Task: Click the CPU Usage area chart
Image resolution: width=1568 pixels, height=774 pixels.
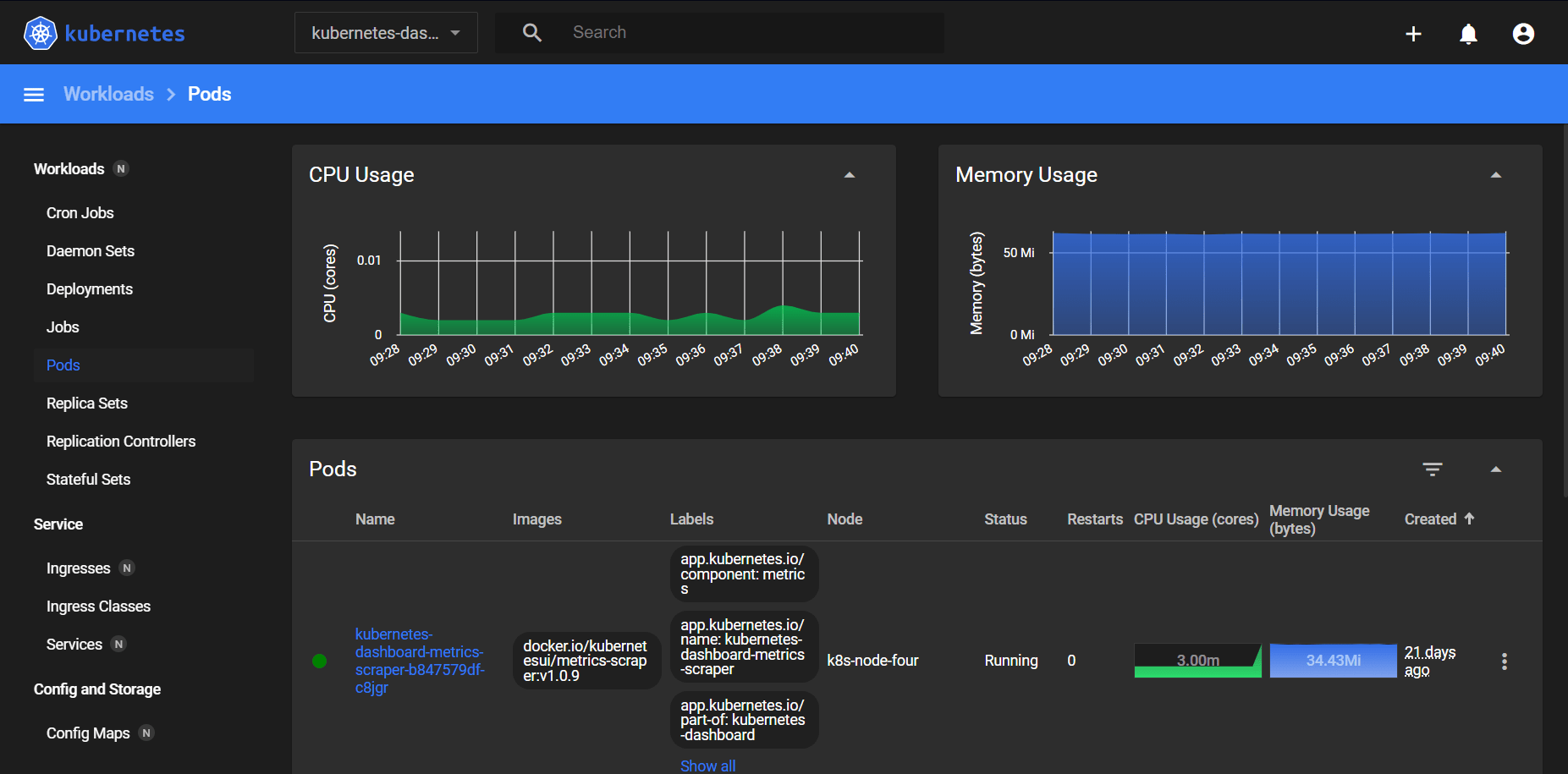Action: (x=630, y=283)
